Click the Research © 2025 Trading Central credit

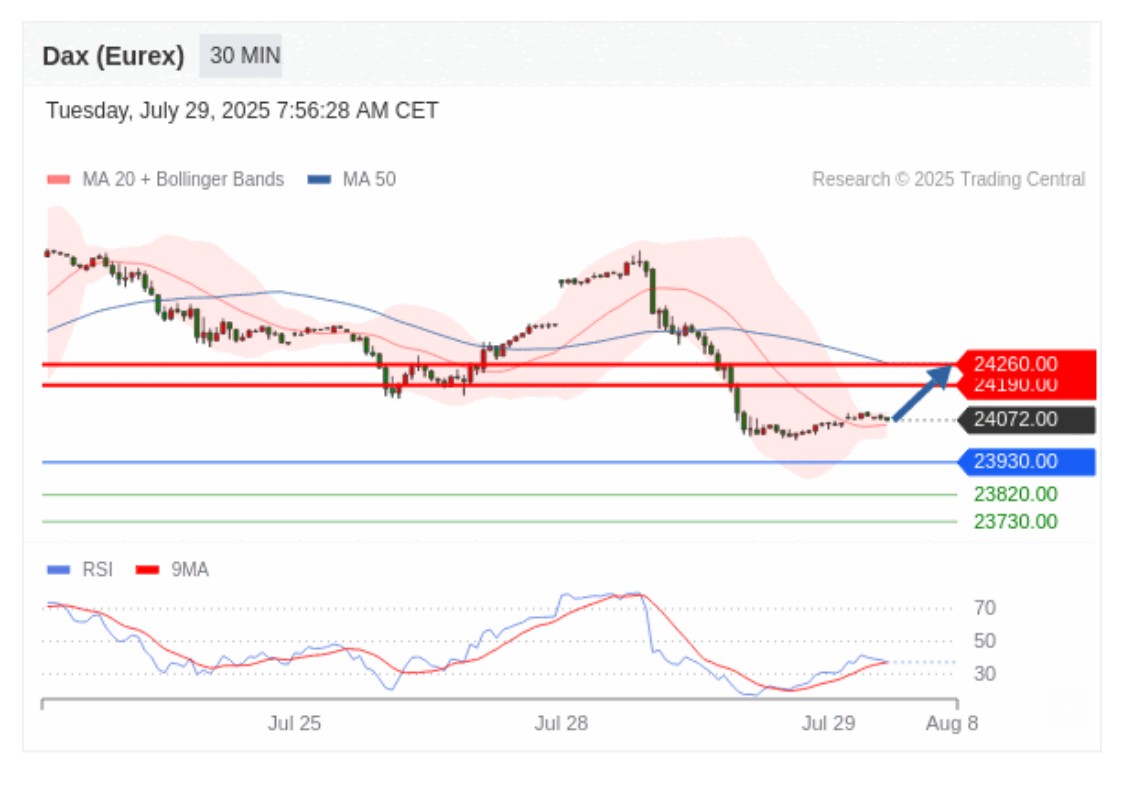(x=948, y=179)
